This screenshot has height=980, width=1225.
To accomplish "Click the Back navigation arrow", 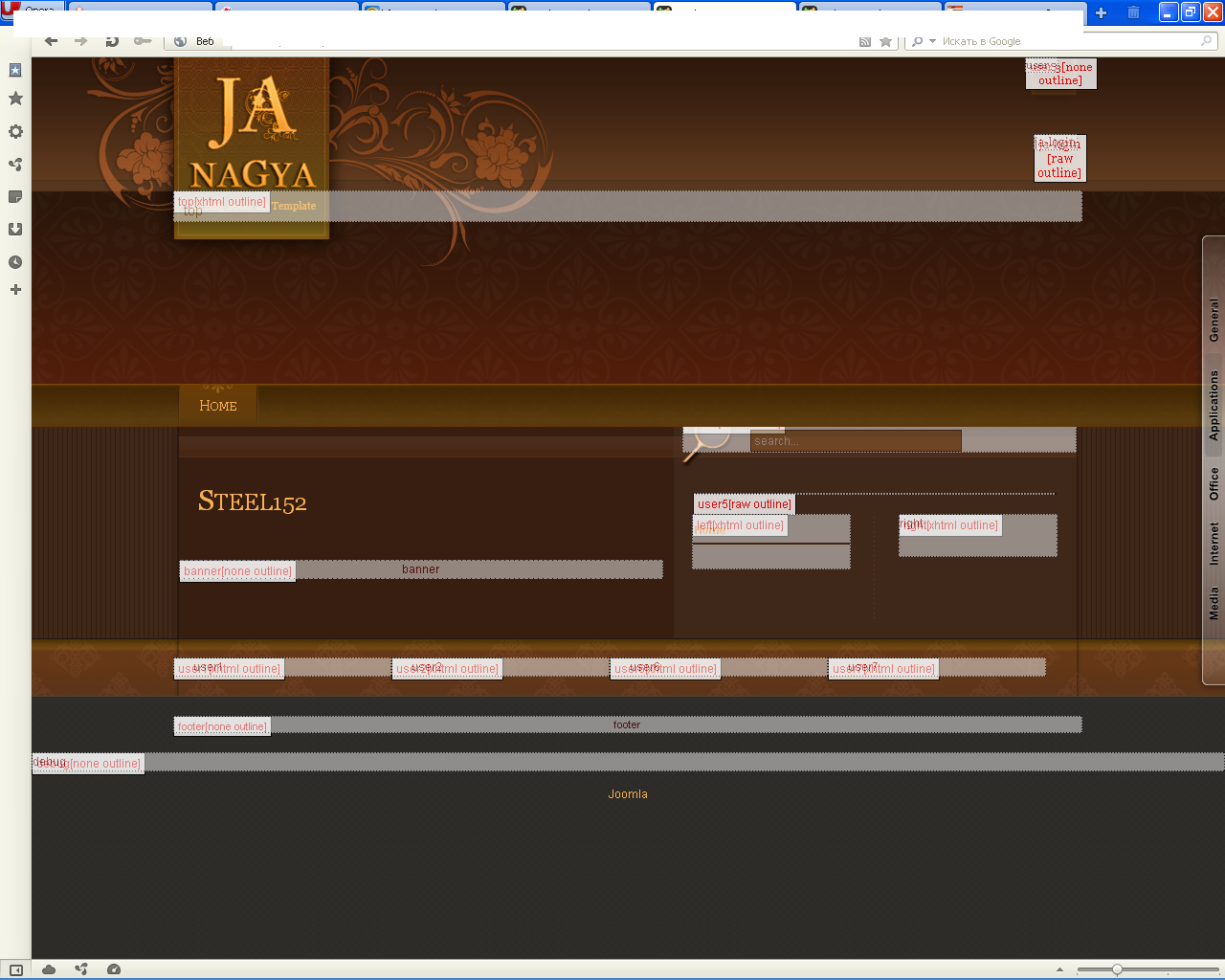I will pyautogui.click(x=52, y=41).
